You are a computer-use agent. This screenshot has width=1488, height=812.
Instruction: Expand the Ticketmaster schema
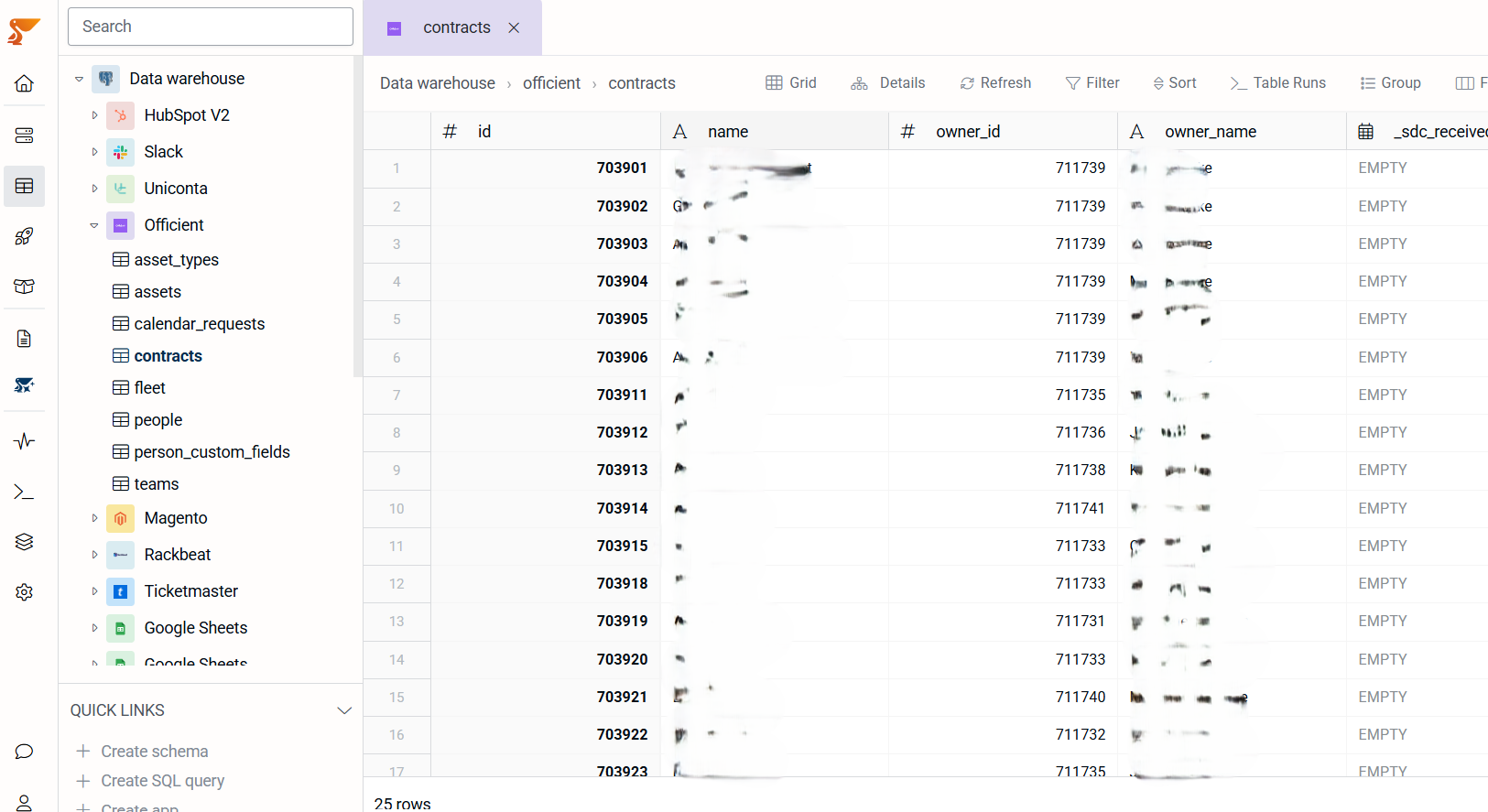(x=94, y=591)
